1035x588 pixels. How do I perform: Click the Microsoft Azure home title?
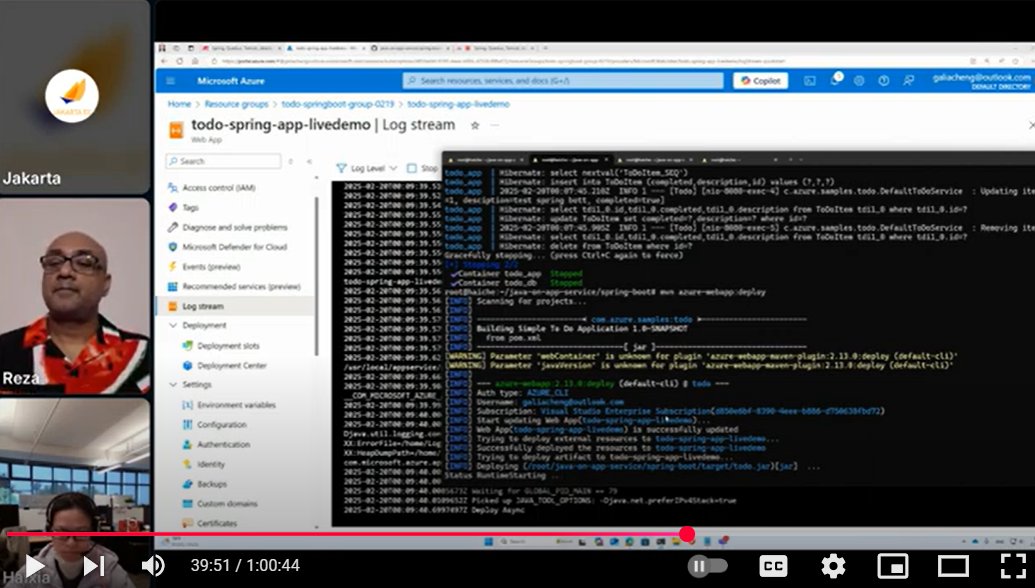click(230, 81)
